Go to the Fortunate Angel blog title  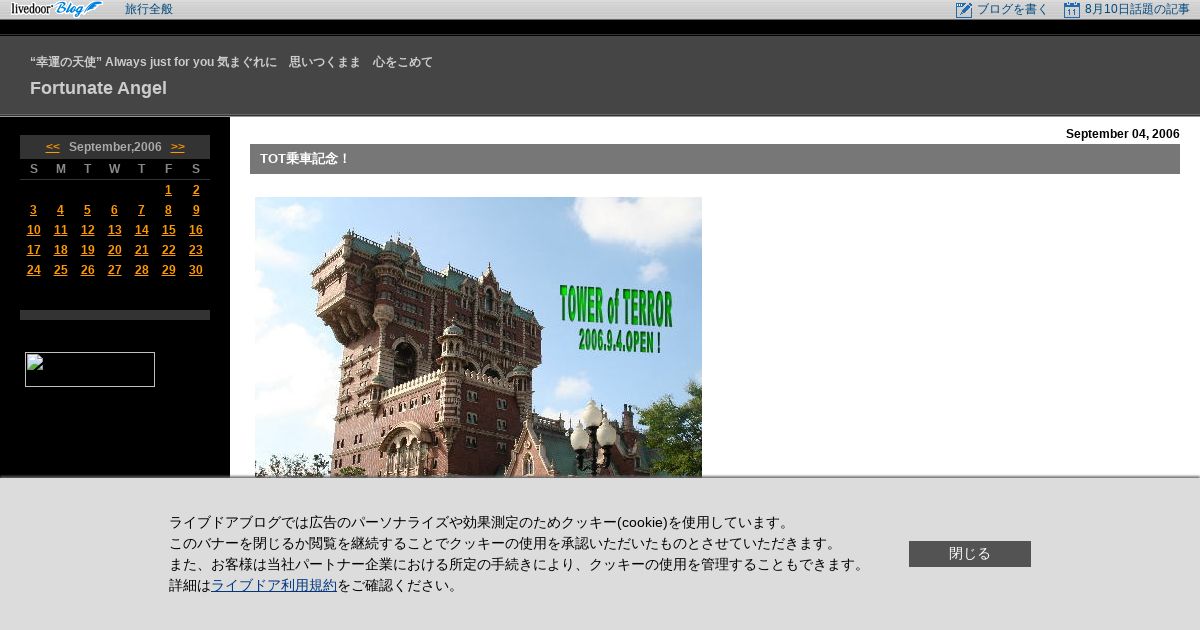click(x=98, y=88)
